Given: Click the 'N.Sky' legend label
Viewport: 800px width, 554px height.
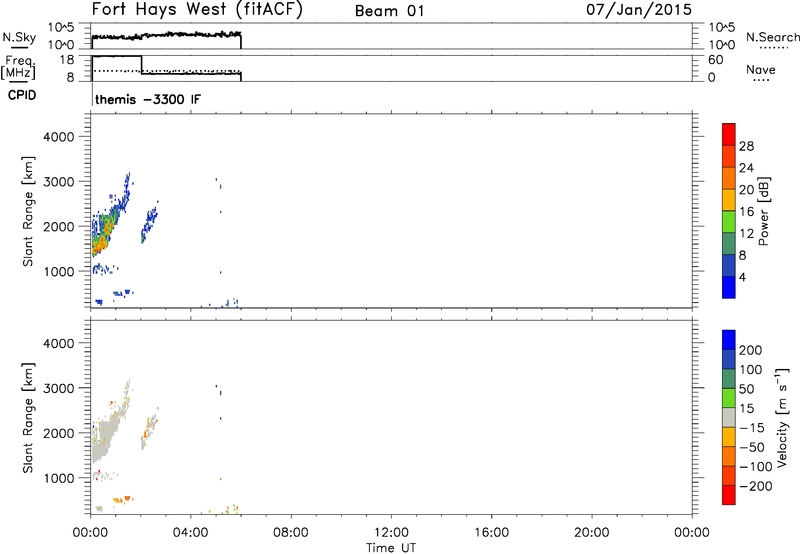Looking at the screenshot, I should tap(19, 37).
